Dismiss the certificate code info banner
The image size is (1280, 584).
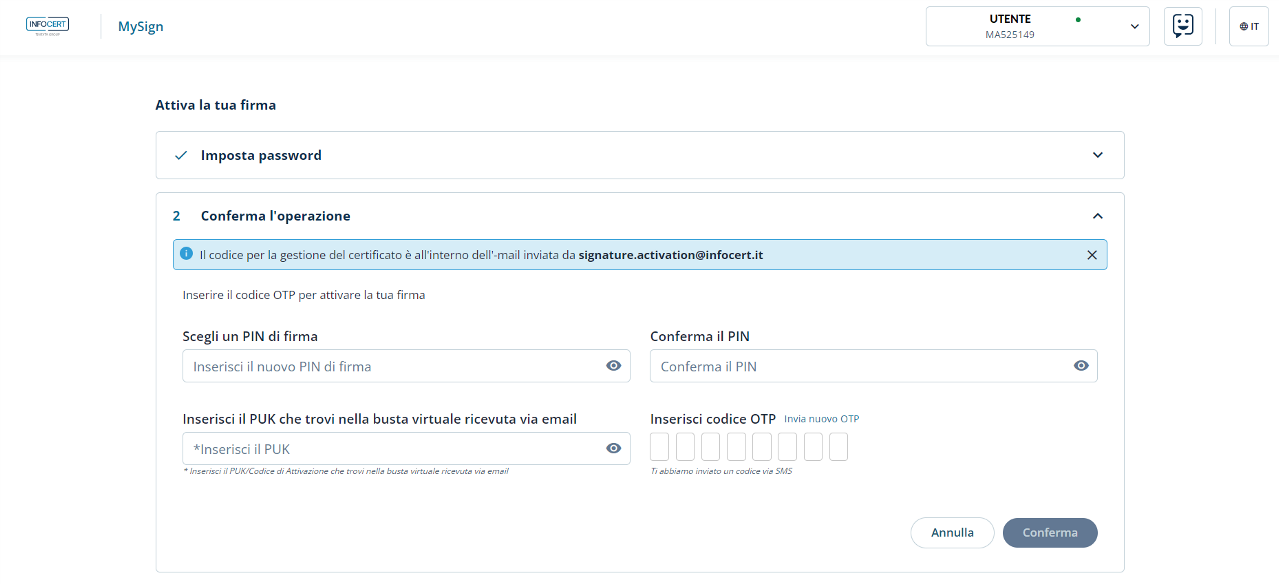1092,255
